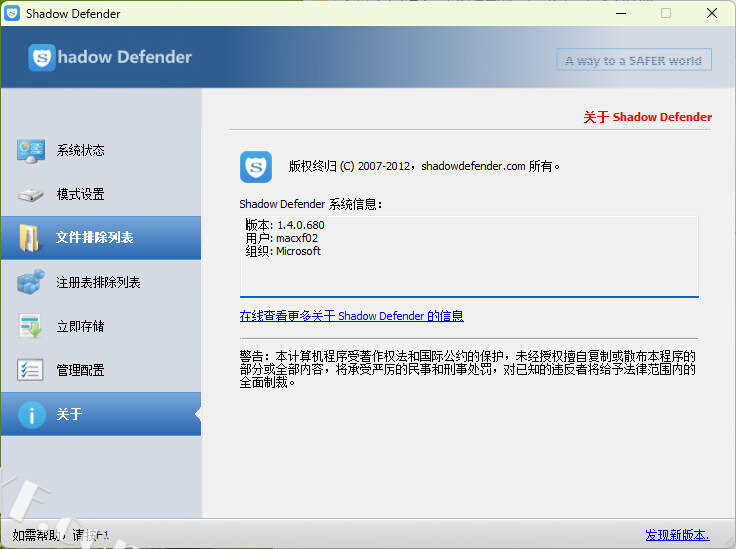Image resolution: width=736 pixels, height=549 pixels.
Task: Close the Shadow Defender window
Action: click(712, 13)
